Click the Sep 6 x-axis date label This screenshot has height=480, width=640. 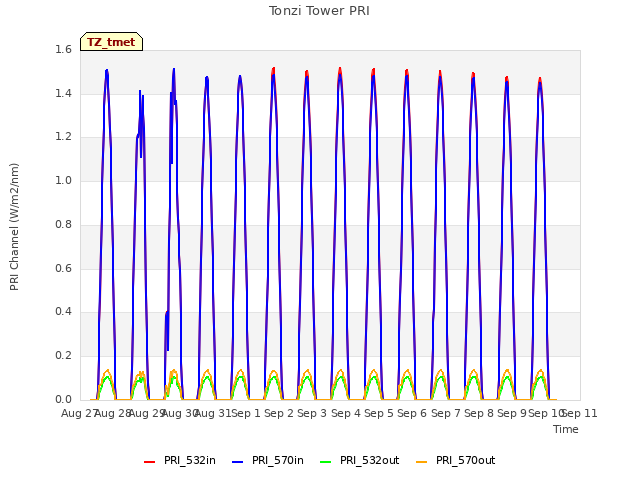412,413
